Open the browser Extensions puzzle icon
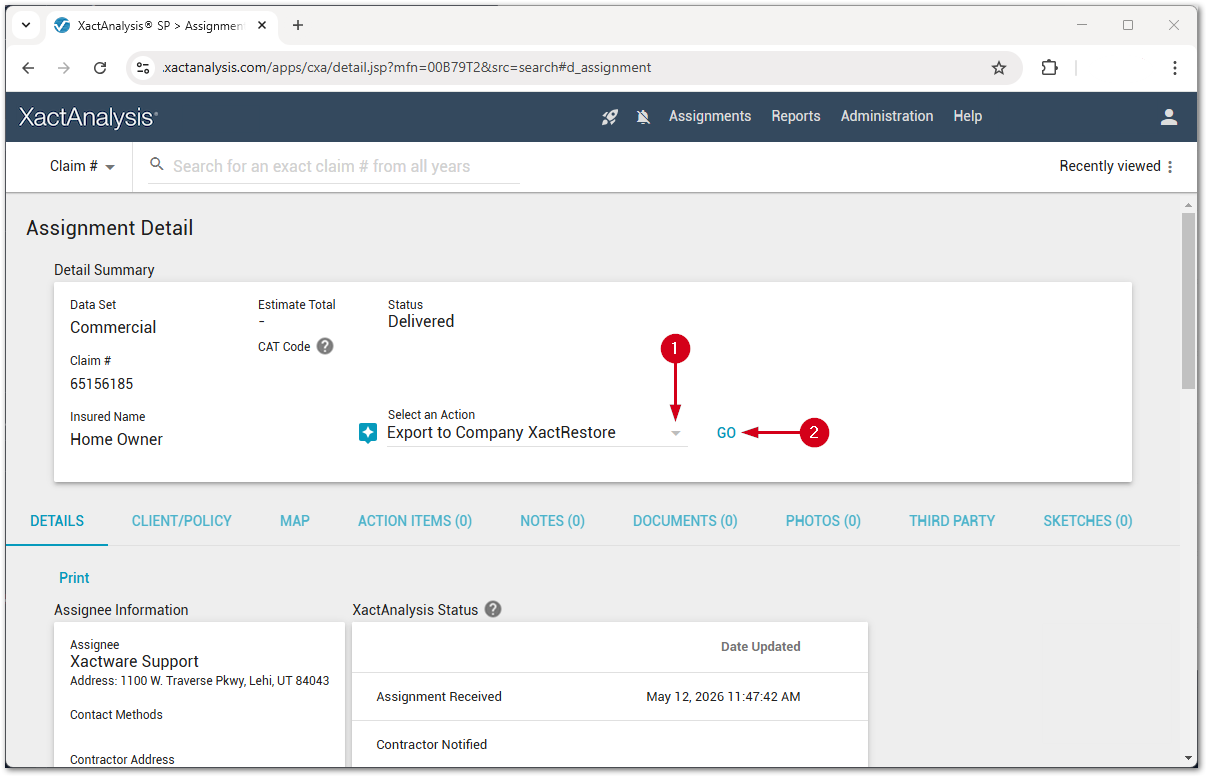 (1049, 68)
